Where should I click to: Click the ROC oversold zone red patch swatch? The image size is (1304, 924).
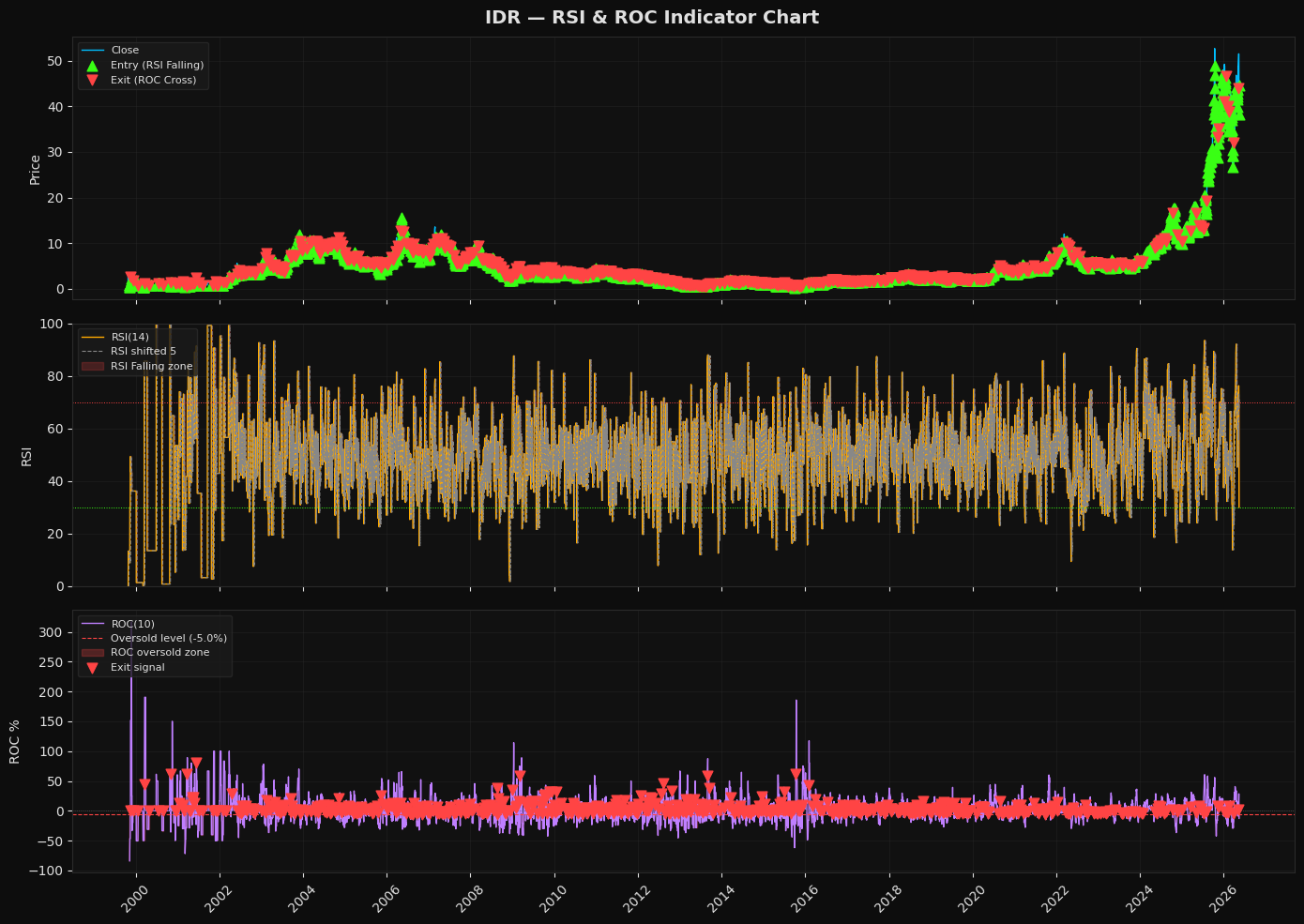(92, 653)
